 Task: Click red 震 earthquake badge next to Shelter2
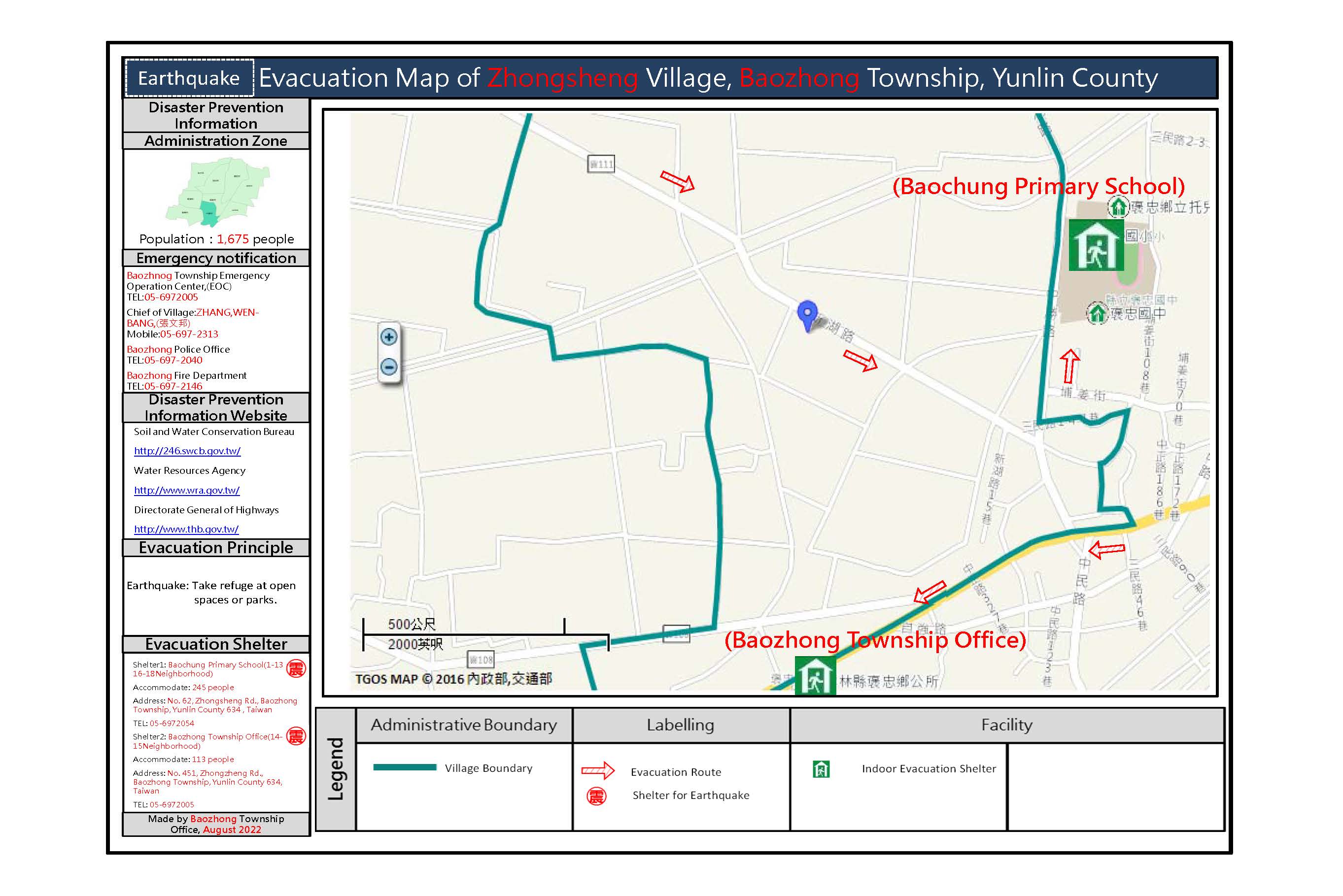coord(296,736)
